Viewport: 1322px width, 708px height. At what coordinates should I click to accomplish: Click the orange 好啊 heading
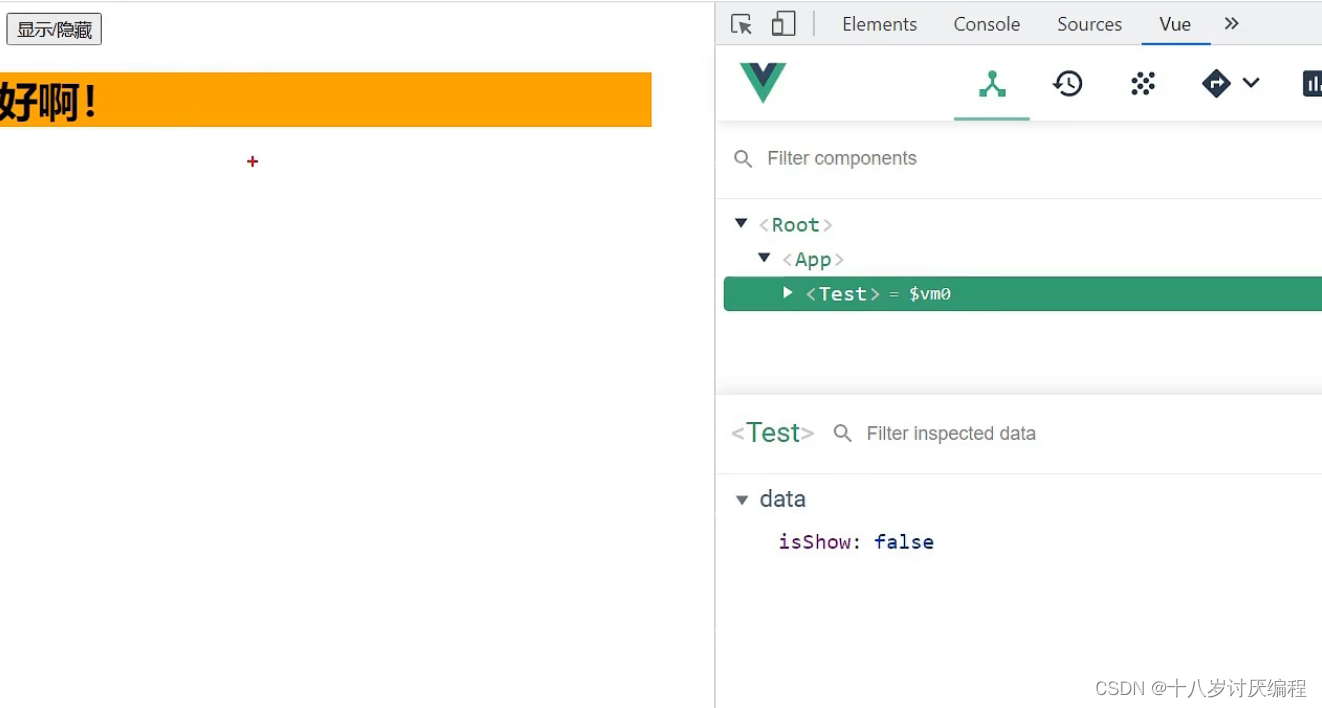(326, 100)
